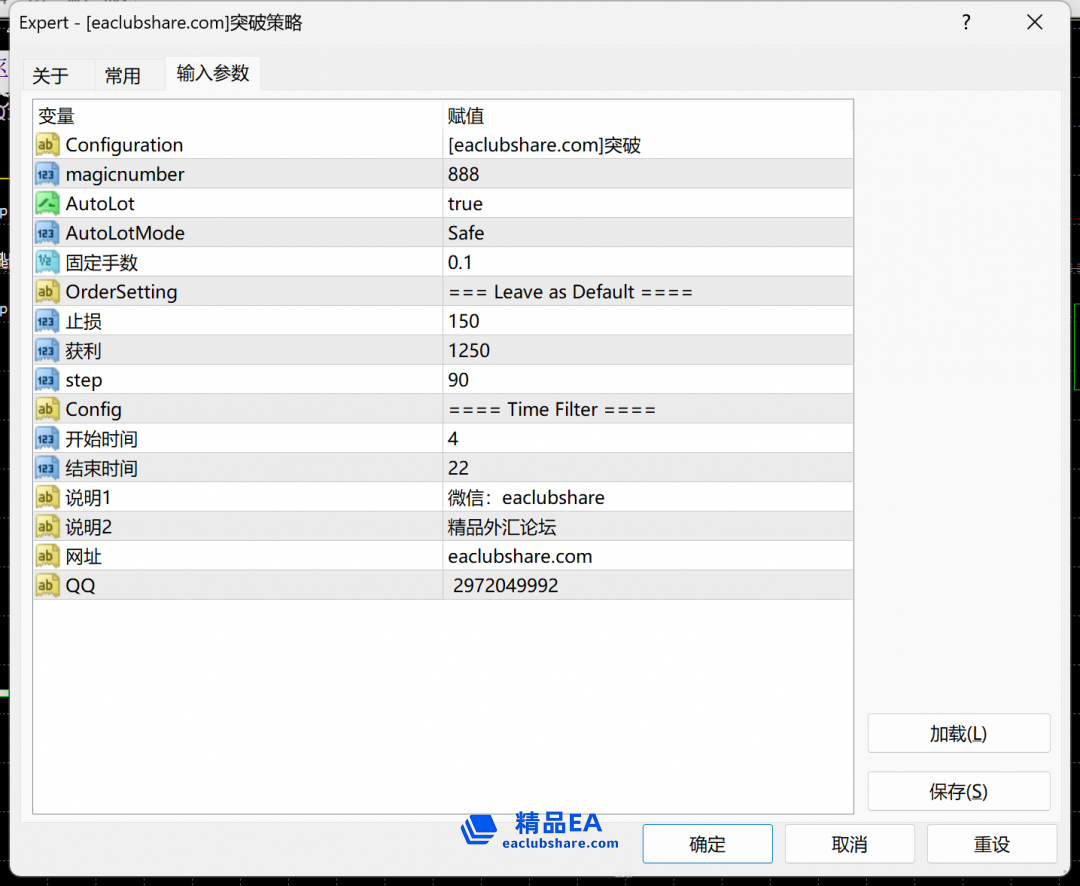Click the 1/2 value icon beside 固定手数

(x=47, y=262)
